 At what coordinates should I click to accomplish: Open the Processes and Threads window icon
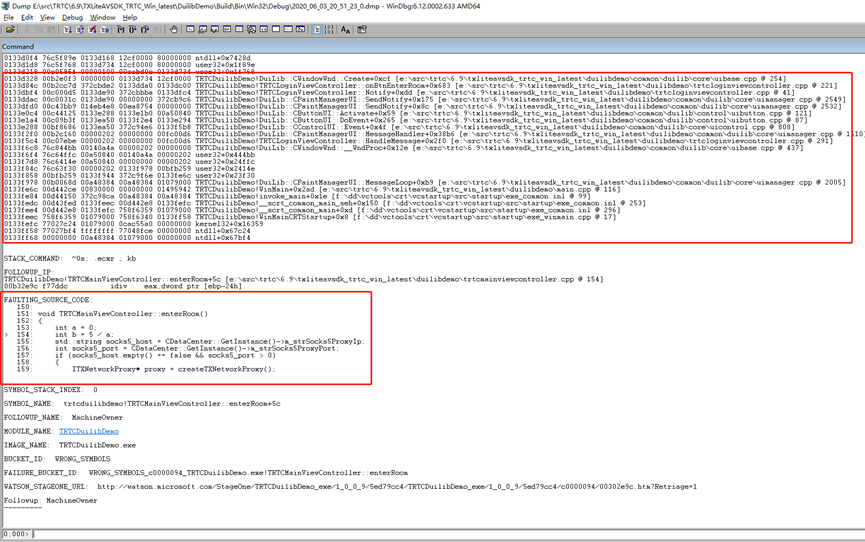point(288,29)
